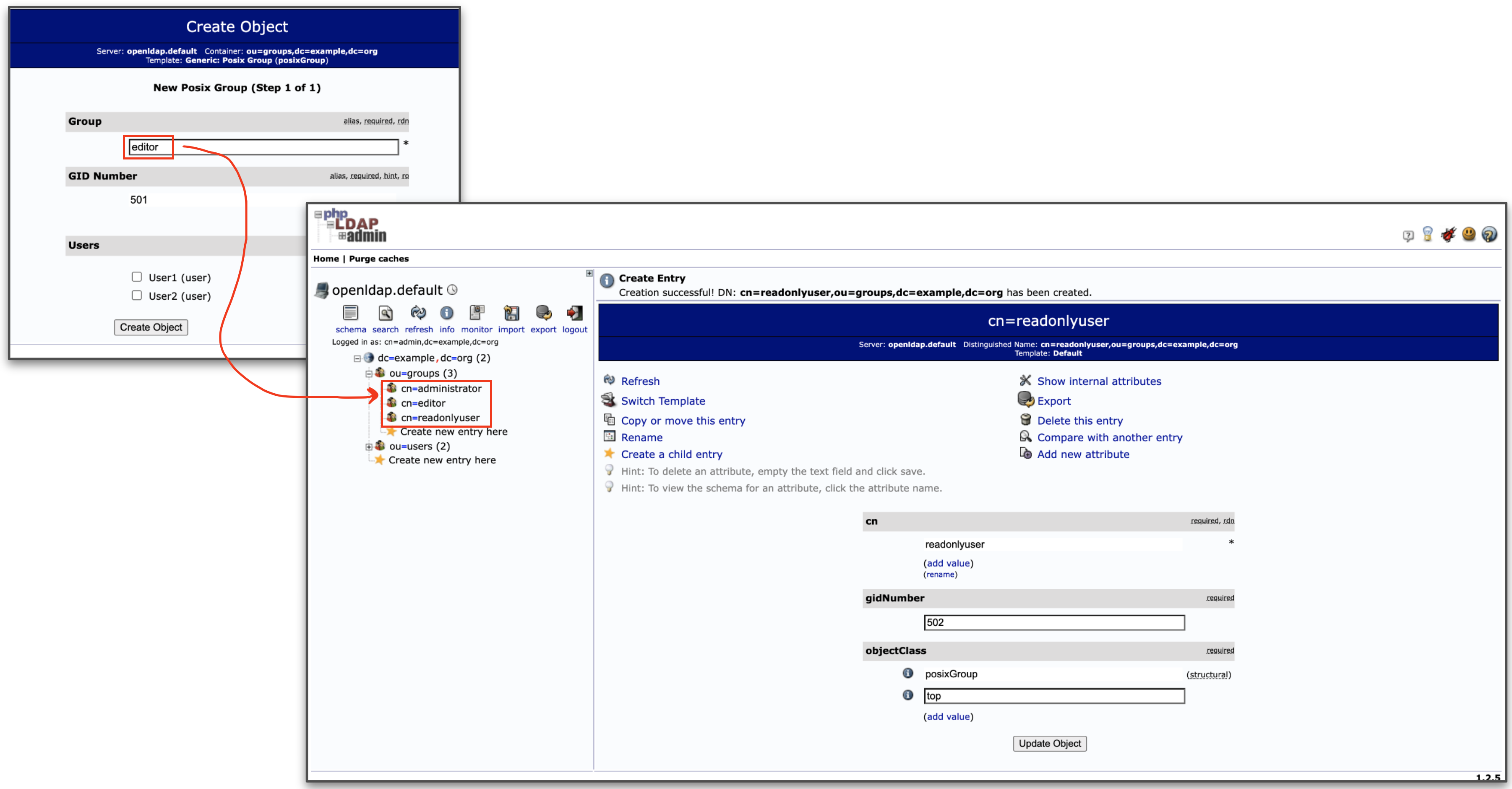Click the refresh icon in the sidebar toolbar
The height and width of the screenshot is (789, 1512).
click(419, 313)
